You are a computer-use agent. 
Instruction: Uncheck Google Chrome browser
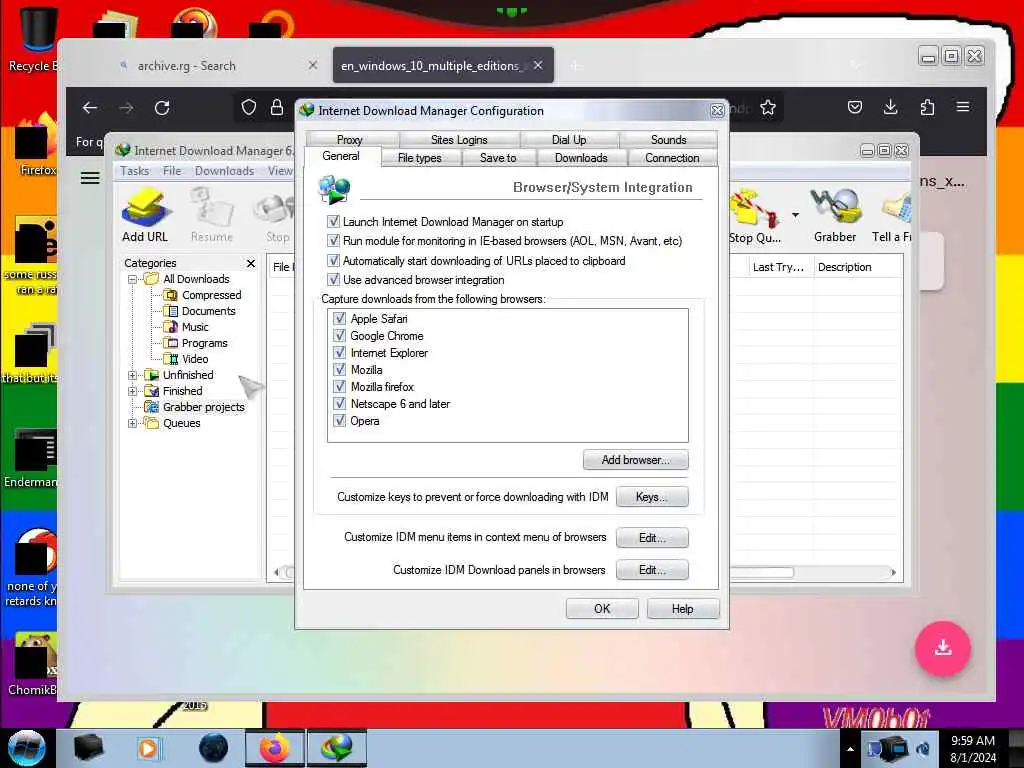340,336
